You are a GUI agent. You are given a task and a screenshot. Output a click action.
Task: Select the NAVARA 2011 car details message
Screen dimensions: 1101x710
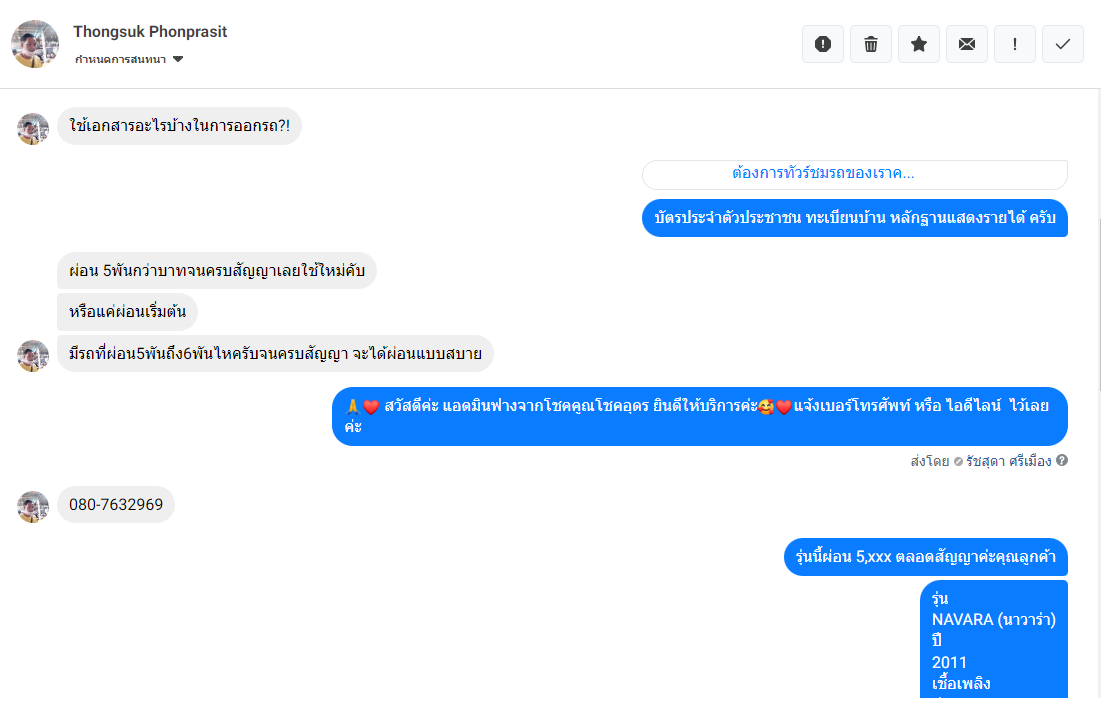click(994, 639)
